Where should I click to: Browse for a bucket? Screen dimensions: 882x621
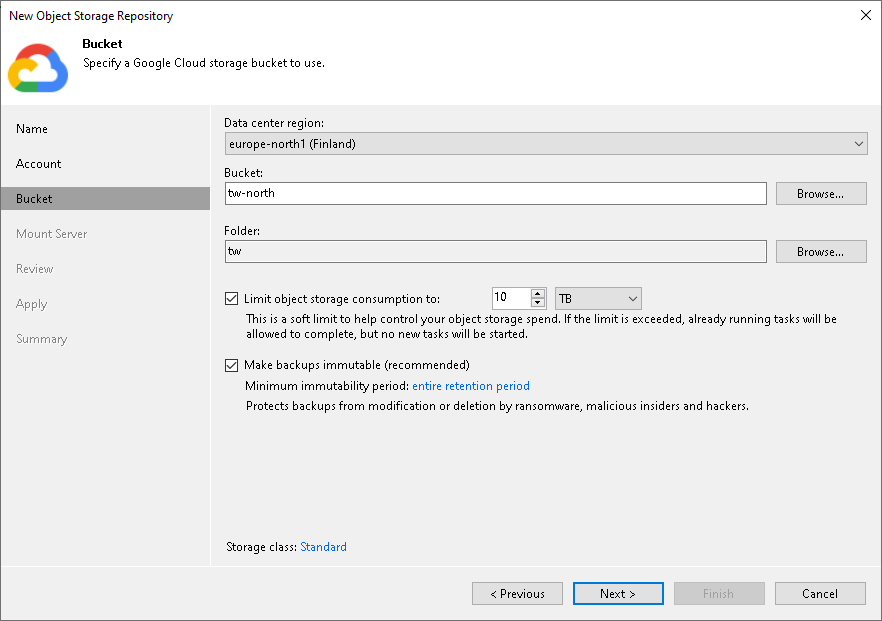(820, 194)
